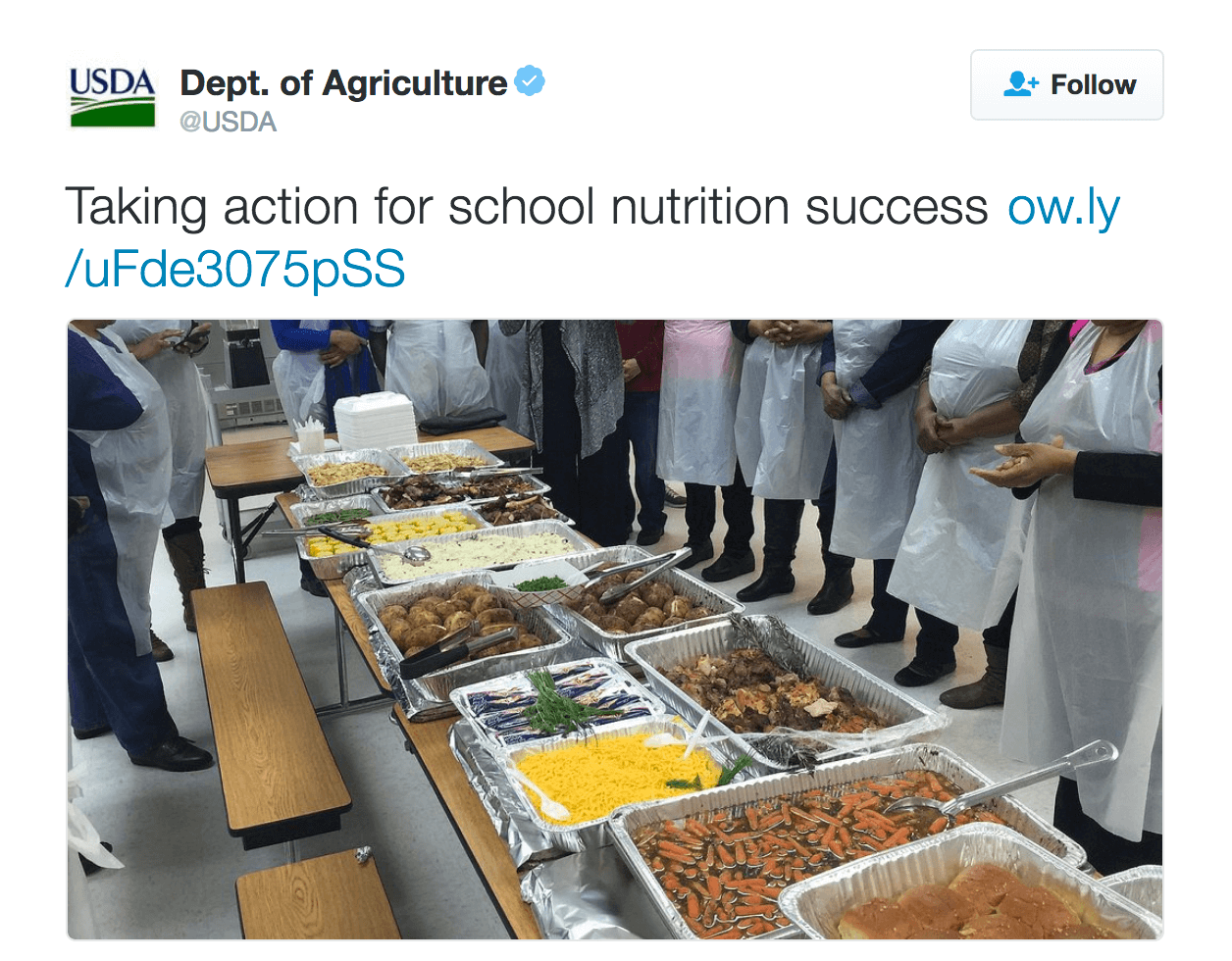Viewport: 1232px width, 961px height.
Task: Follow the Dept. of Agriculture account
Action: [1066, 85]
